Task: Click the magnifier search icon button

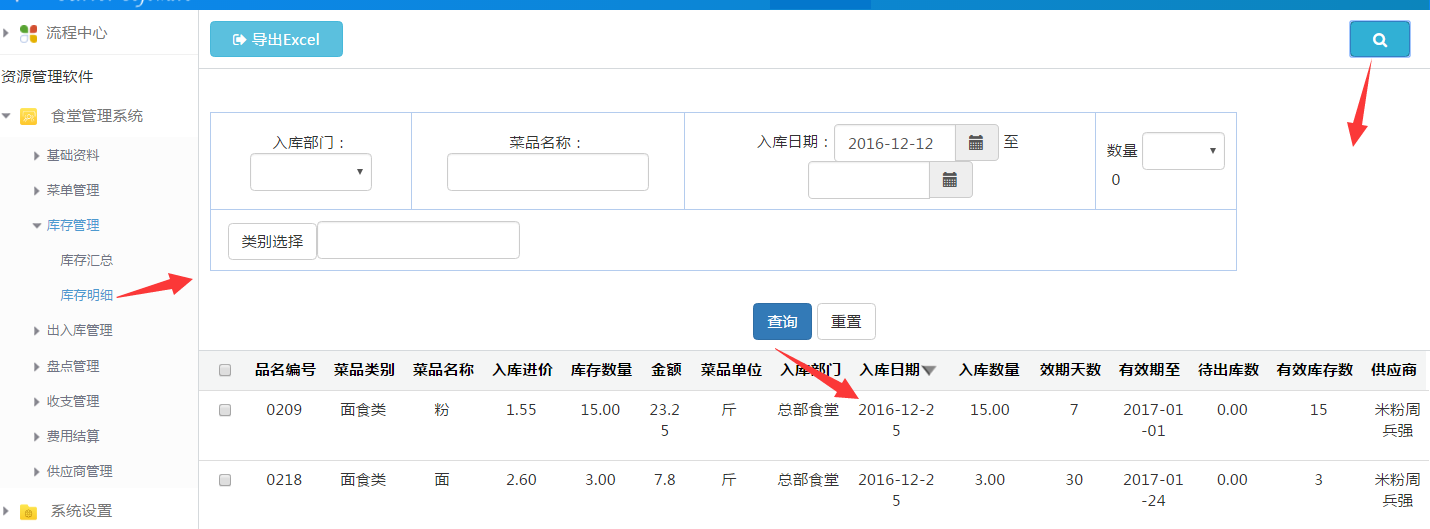Action: coord(1379,40)
